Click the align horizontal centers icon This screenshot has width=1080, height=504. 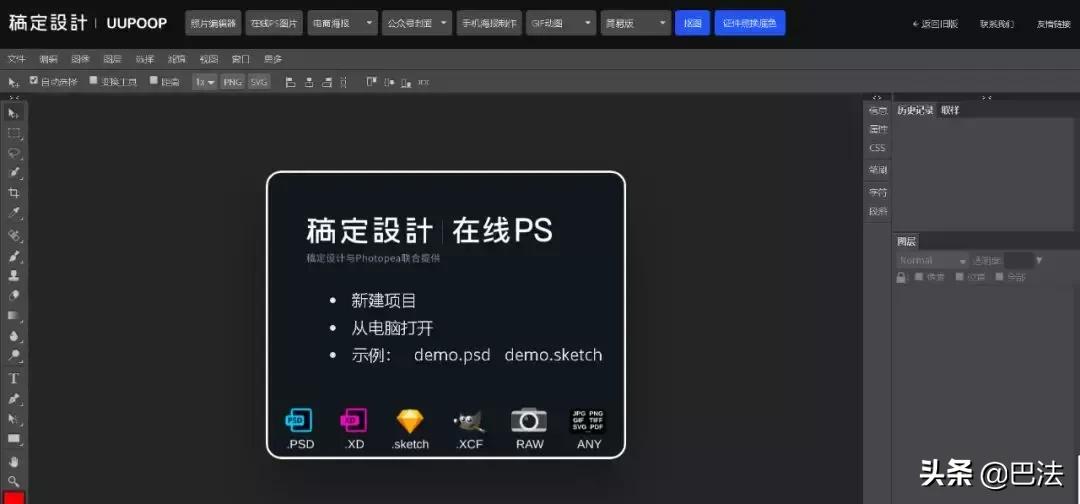point(309,82)
